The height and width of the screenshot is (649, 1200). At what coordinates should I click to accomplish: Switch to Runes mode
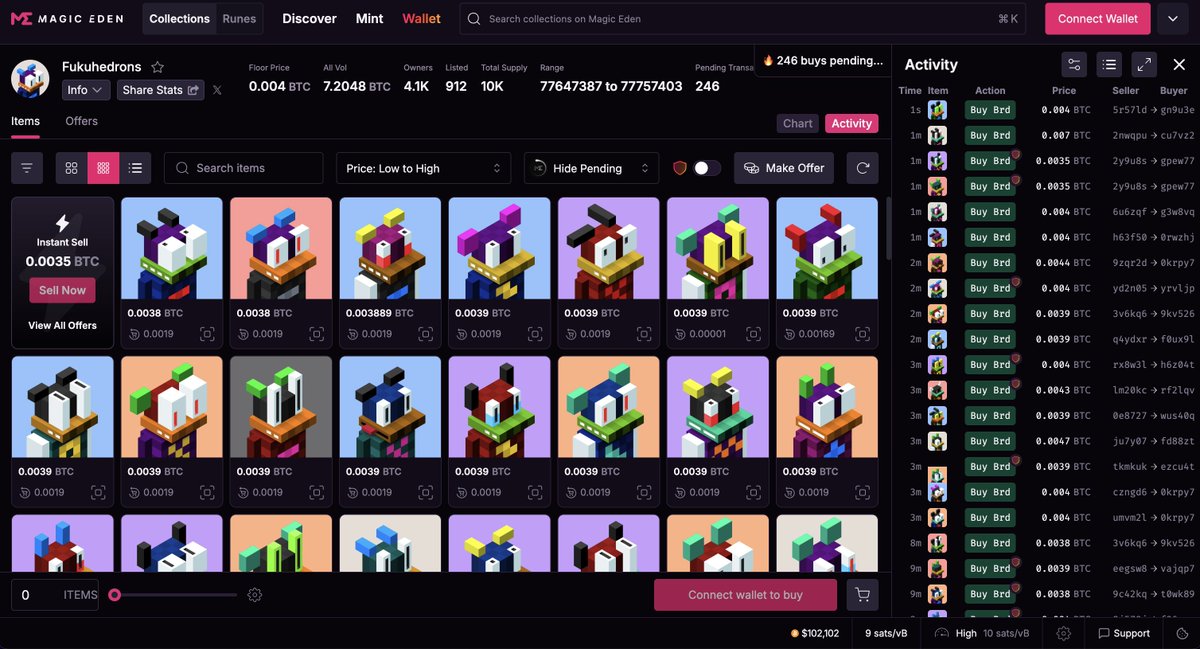click(x=239, y=19)
